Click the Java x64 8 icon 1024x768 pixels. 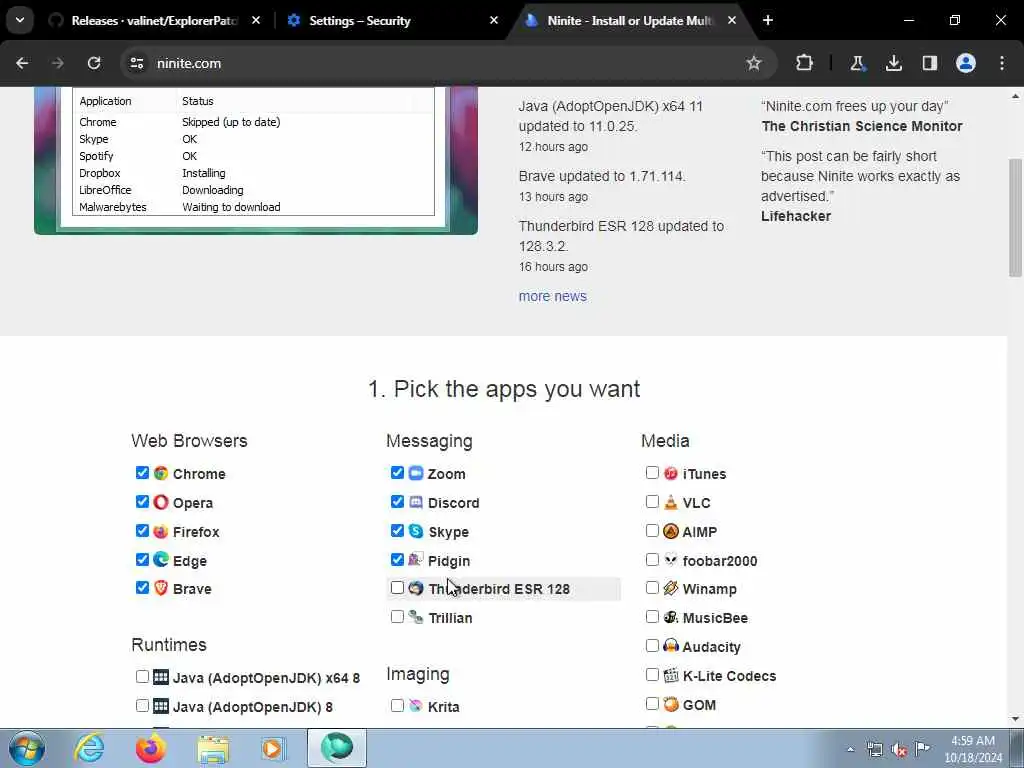161,677
